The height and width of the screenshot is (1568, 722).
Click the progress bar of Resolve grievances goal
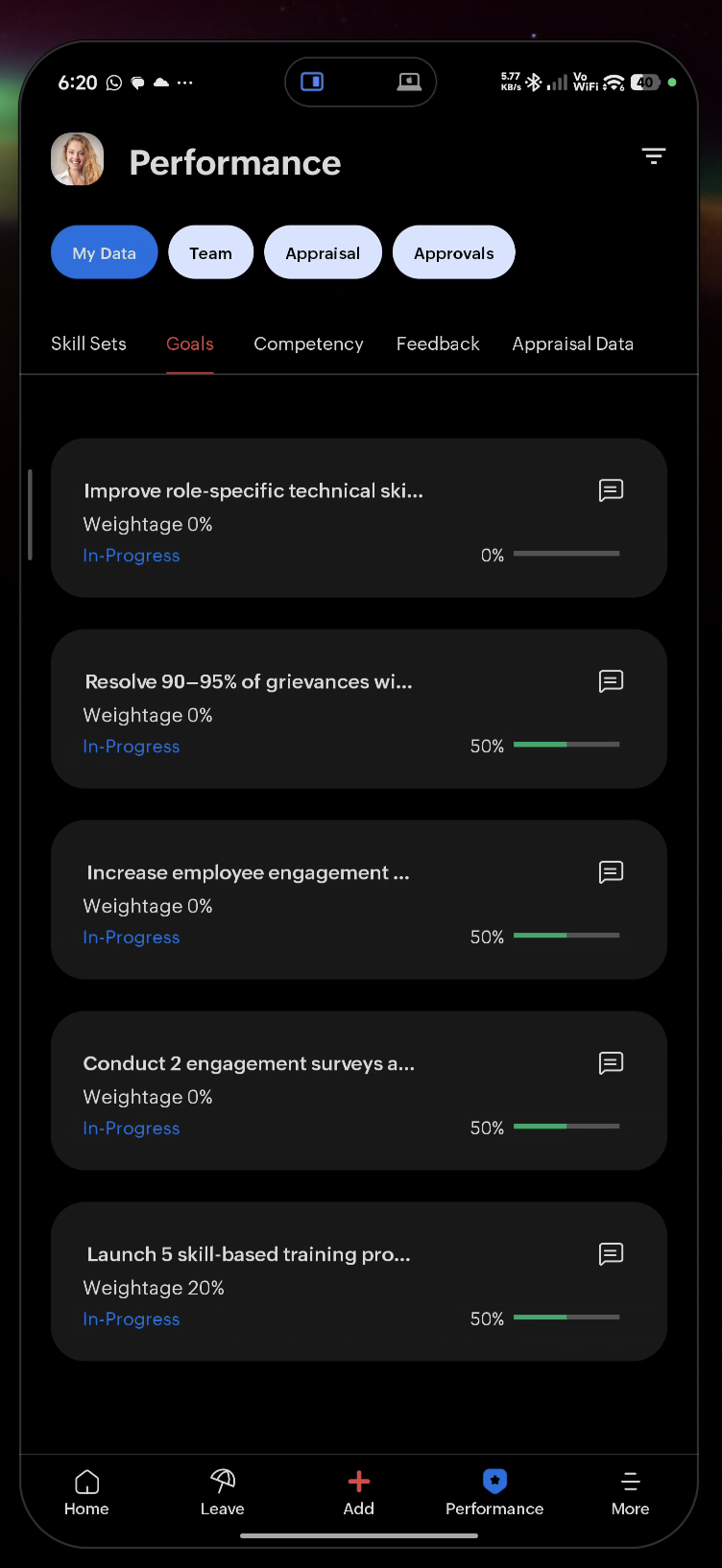(x=566, y=745)
